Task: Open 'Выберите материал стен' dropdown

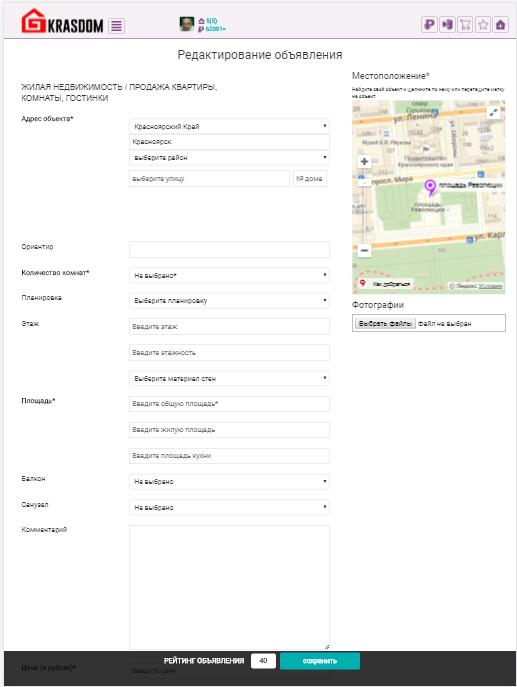Action: pos(229,378)
